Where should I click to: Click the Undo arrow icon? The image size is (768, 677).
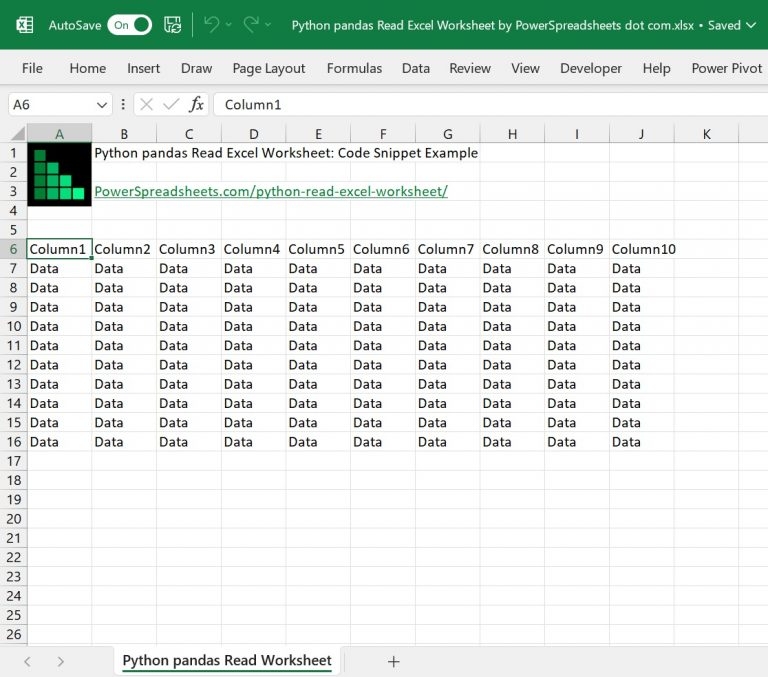click(211, 25)
